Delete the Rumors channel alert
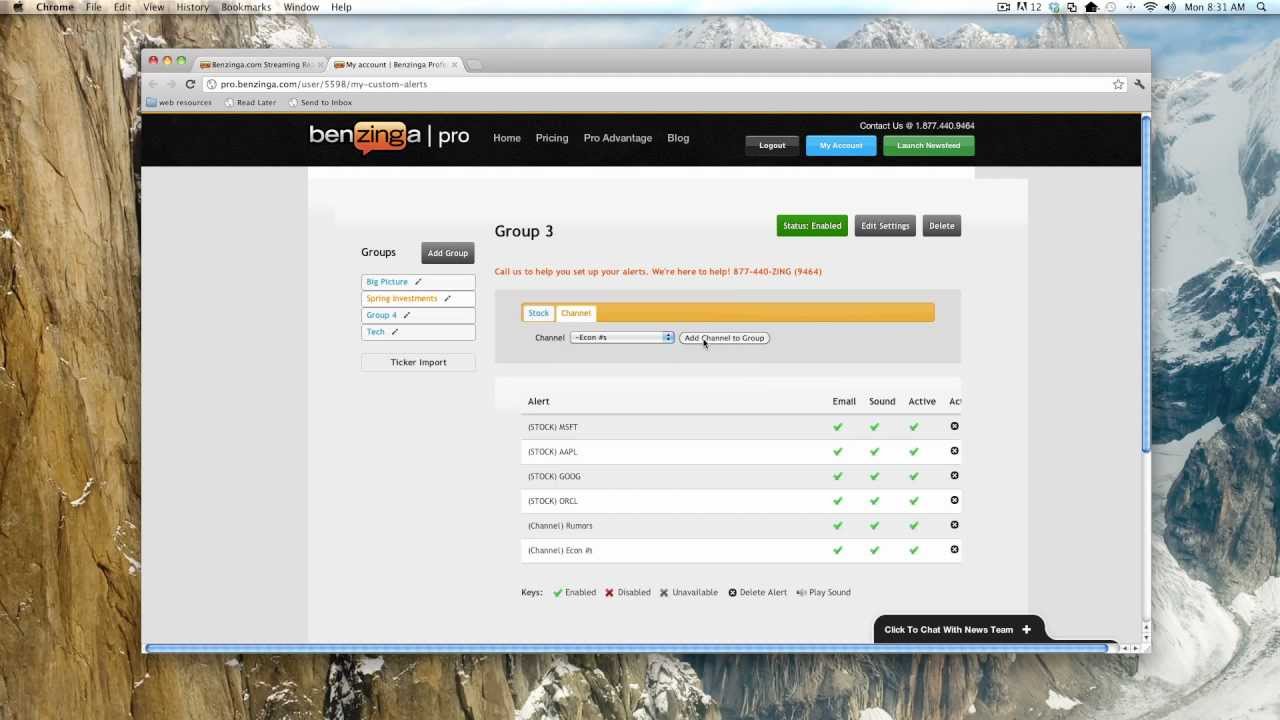 point(954,525)
